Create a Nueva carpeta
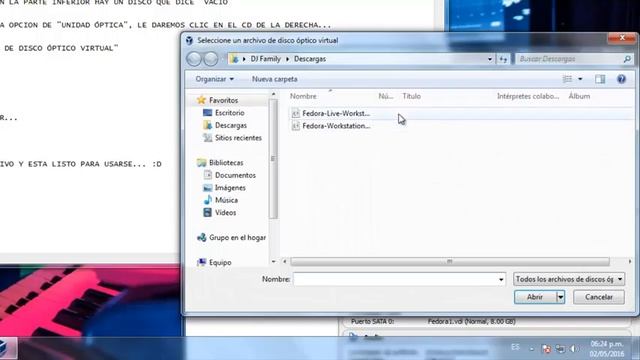The height and width of the screenshot is (360, 640). [x=275, y=79]
